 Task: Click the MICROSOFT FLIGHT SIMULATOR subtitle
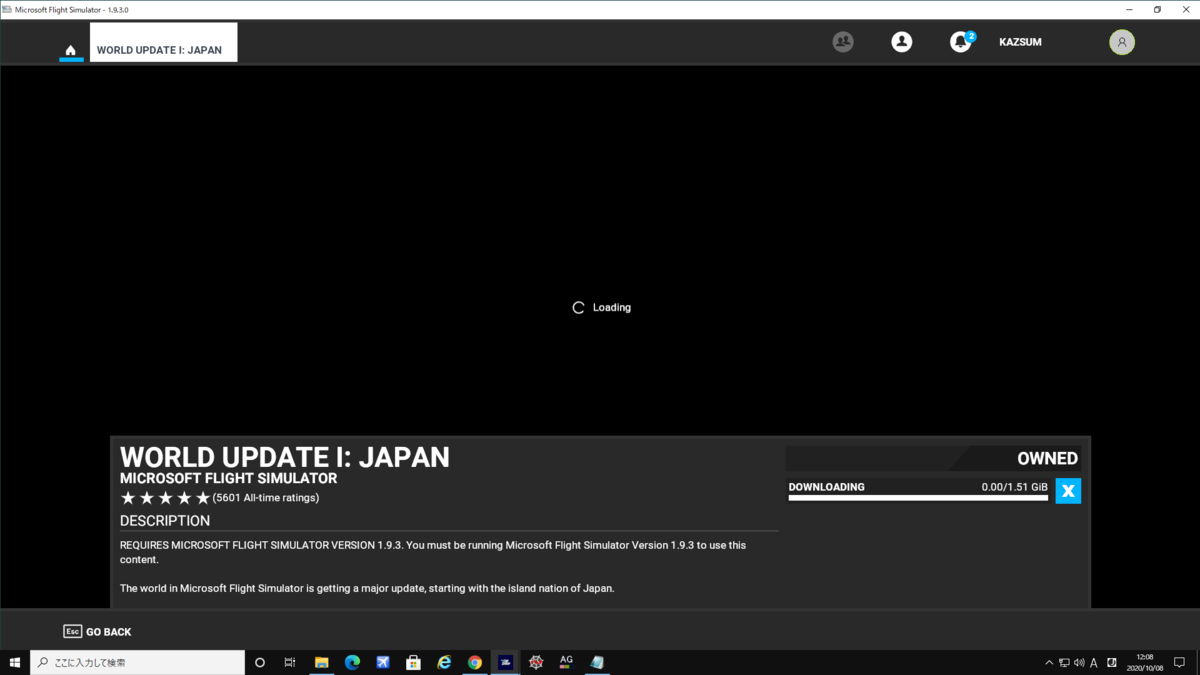pos(228,479)
